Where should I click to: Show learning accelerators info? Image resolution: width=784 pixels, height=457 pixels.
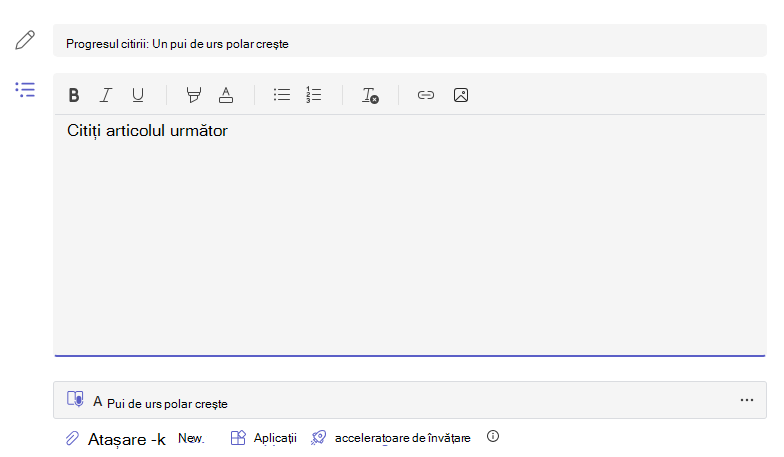click(x=493, y=436)
